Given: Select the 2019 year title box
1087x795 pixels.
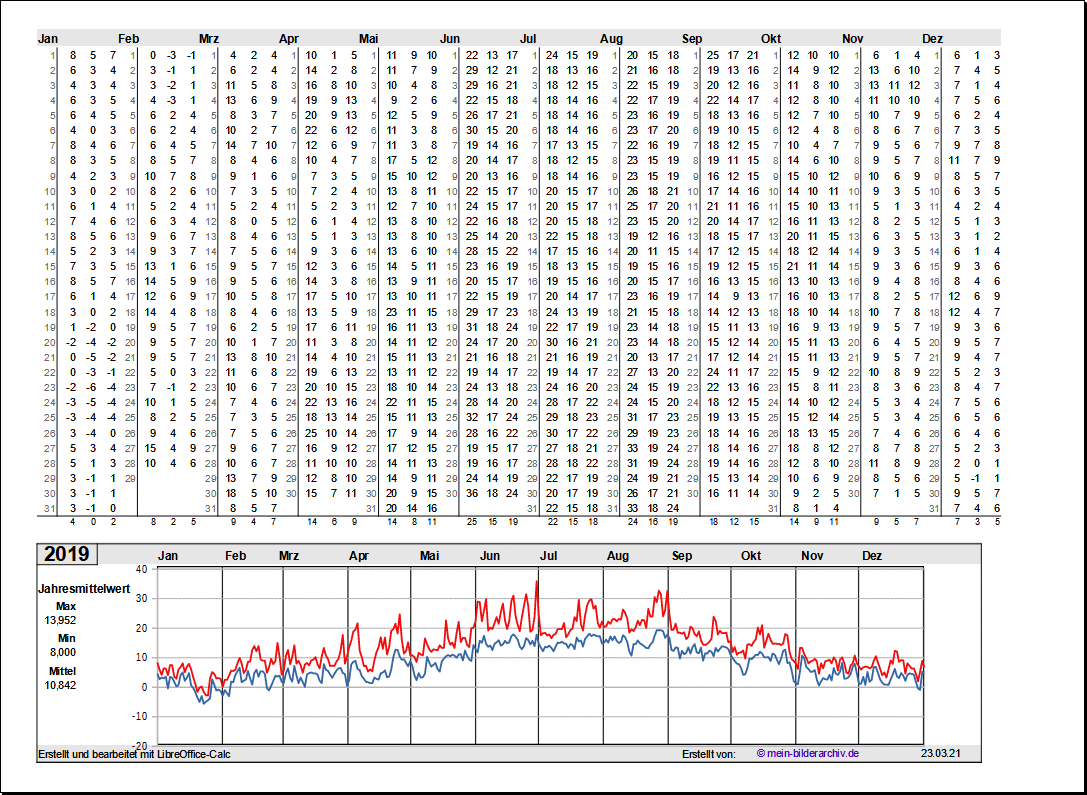Looking at the screenshot, I should [x=66, y=555].
